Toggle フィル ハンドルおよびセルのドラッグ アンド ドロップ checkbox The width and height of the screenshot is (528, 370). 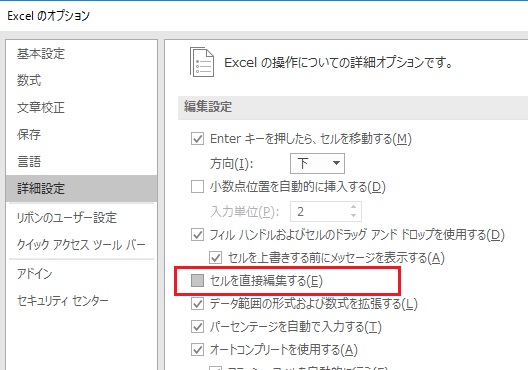(197, 235)
